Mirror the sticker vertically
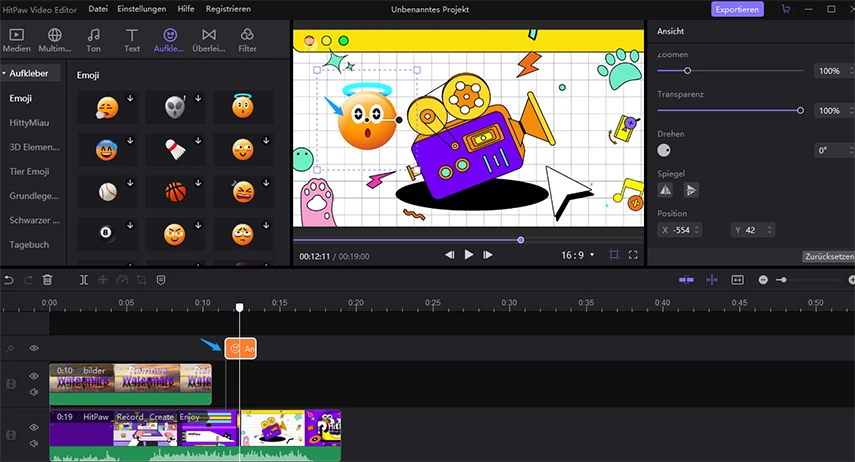The width and height of the screenshot is (855, 462). 691,190
